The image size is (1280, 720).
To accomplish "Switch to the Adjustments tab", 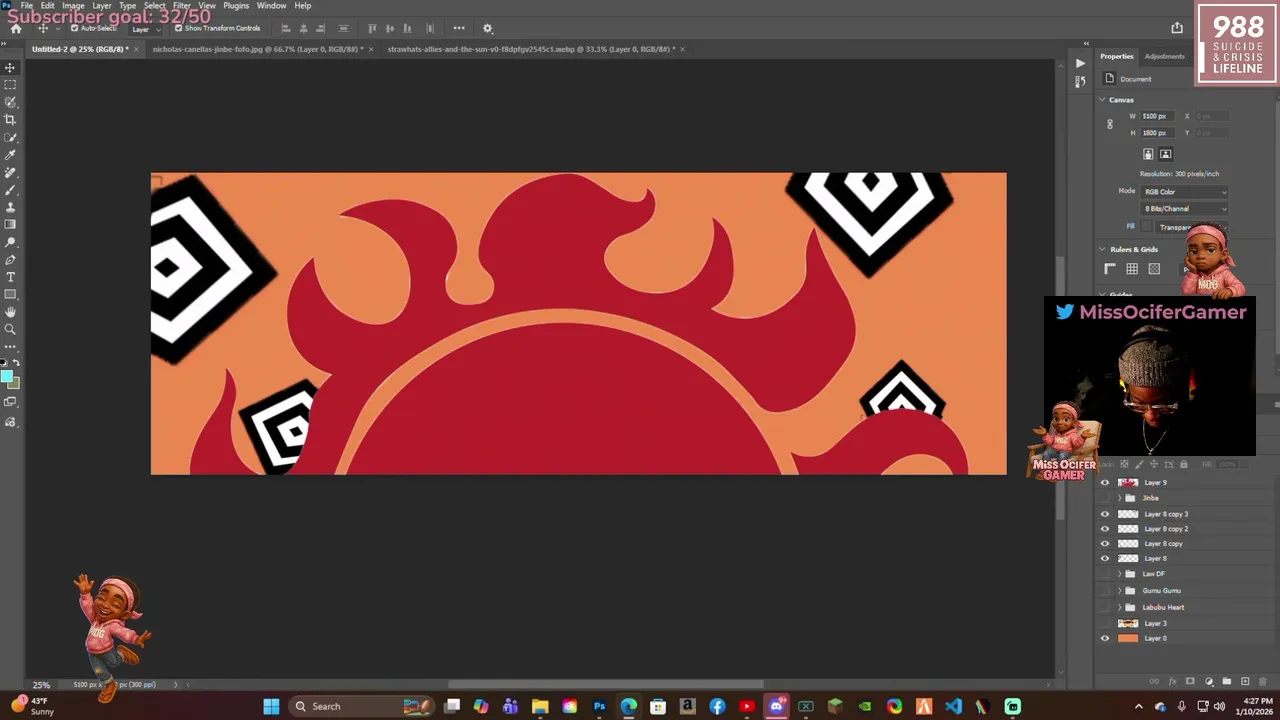I will coord(1164,57).
